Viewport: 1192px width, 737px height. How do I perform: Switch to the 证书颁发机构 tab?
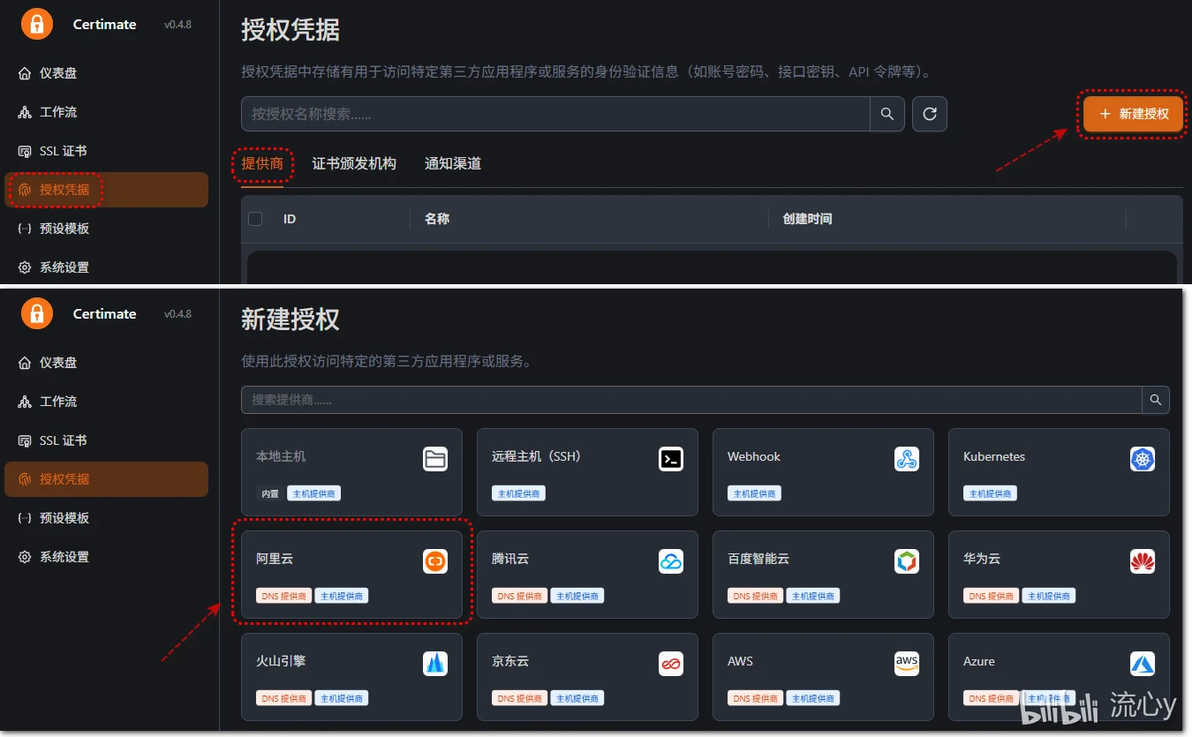tap(353, 164)
